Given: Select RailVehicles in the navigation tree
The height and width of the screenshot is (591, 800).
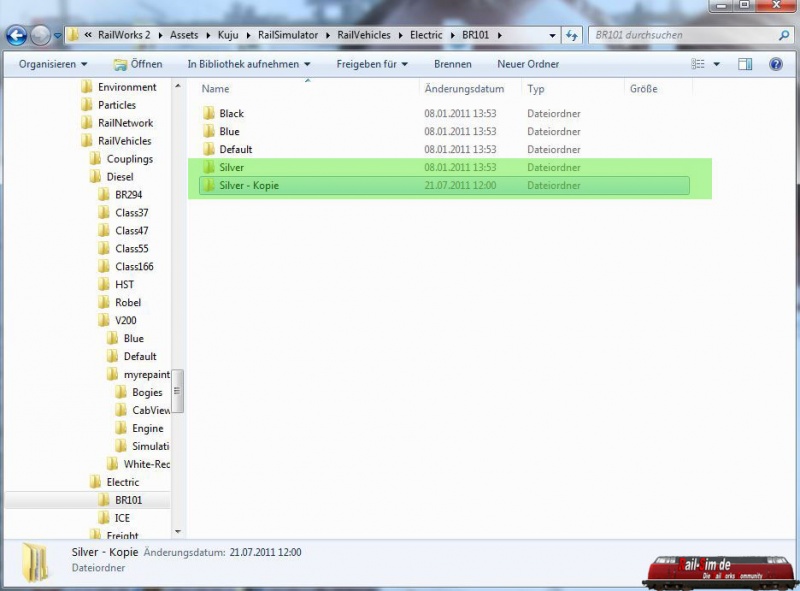Looking at the screenshot, I should (116, 141).
